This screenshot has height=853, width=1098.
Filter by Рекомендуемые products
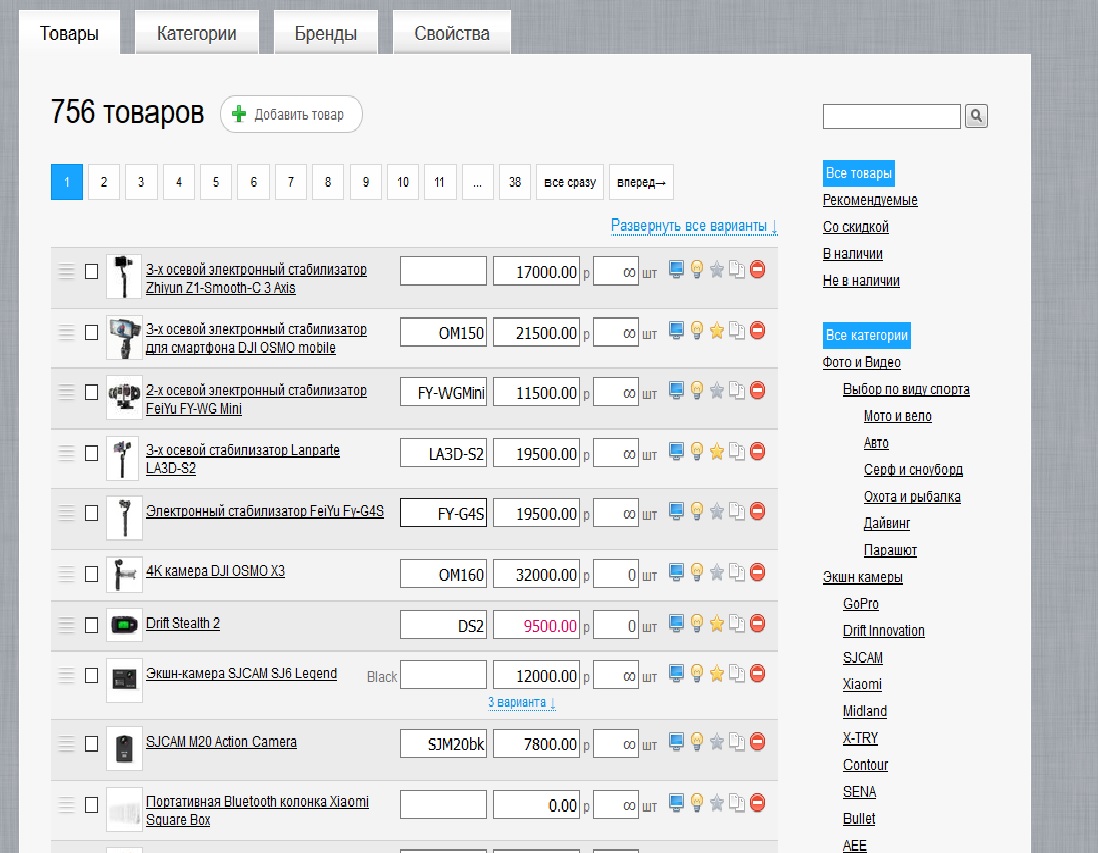tap(870, 200)
